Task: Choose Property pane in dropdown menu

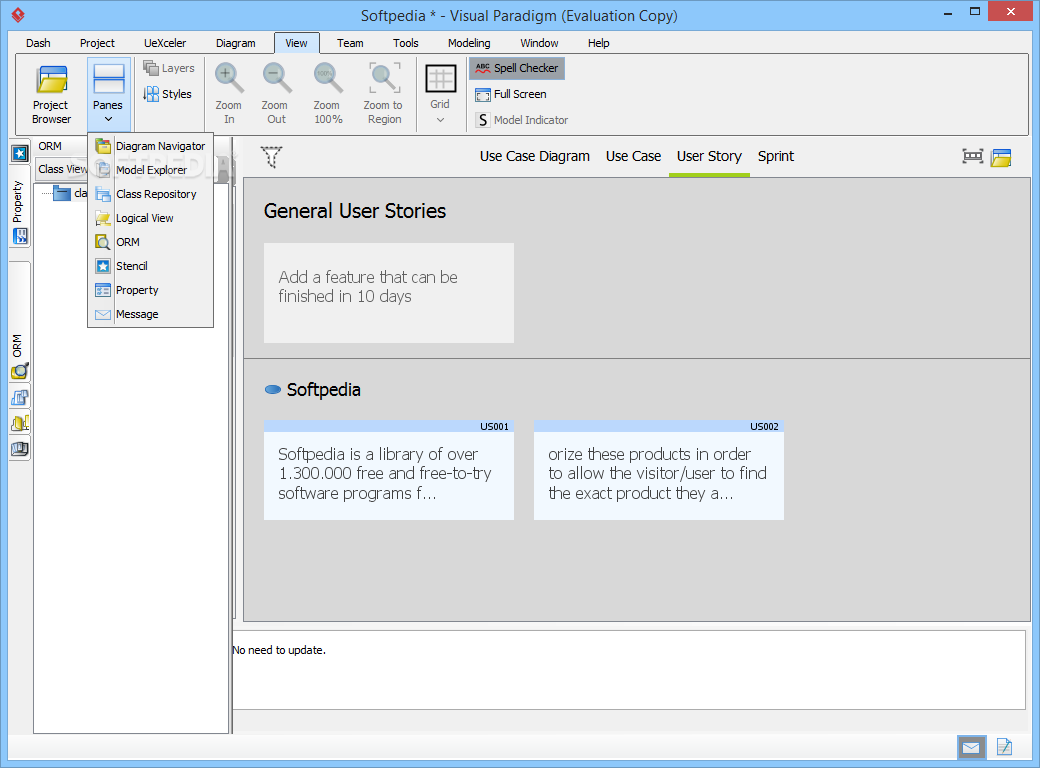Action: pos(151,290)
